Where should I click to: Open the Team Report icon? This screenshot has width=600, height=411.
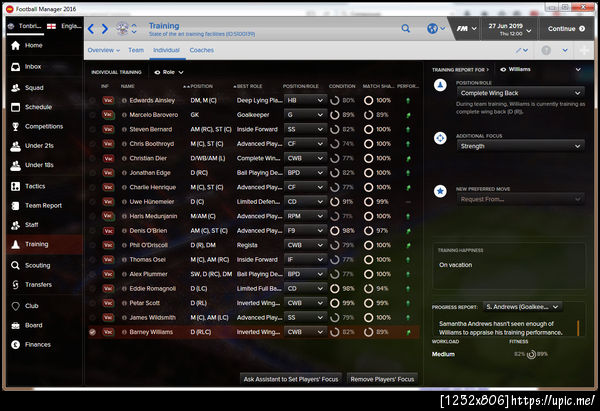pos(15,206)
